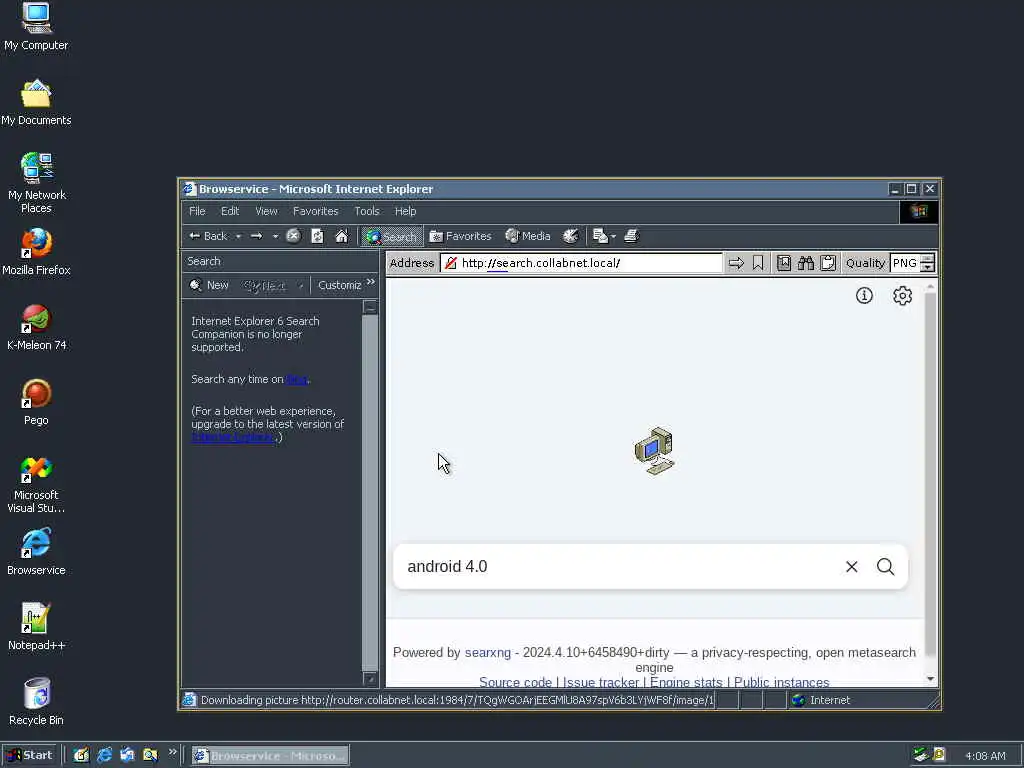Open the Media toolbar button
The width and height of the screenshot is (1024, 768).
pyautogui.click(x=528, y=236)
